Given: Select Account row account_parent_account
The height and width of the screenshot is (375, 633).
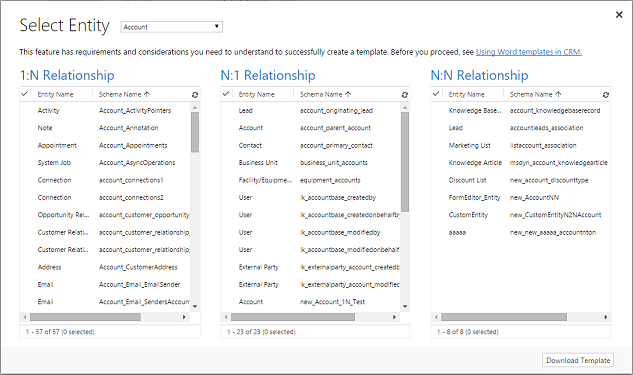Looking at the screenshot, I should pyautogui.click(x=311, y=128).
